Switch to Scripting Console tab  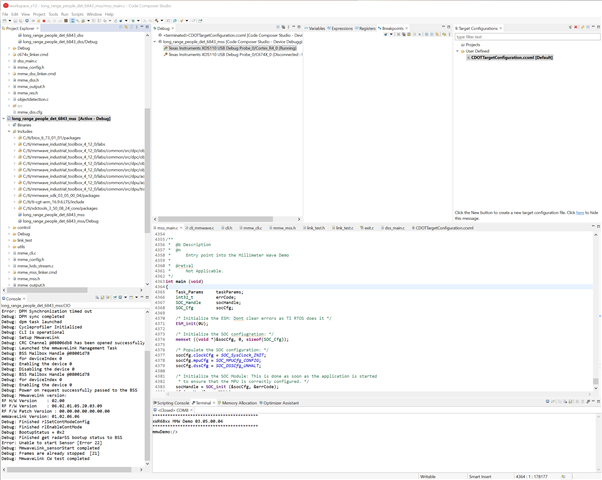(171, 403)
